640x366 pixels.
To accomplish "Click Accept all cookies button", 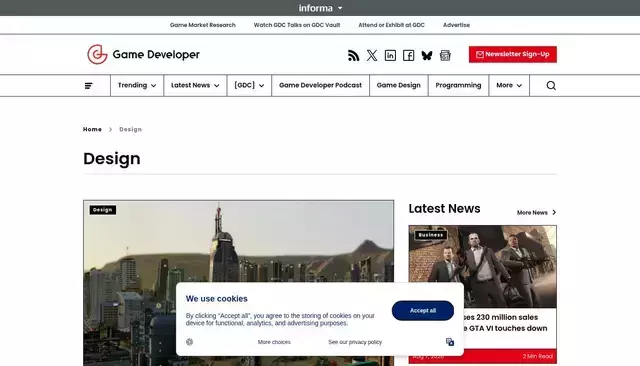I will [423, 311].
